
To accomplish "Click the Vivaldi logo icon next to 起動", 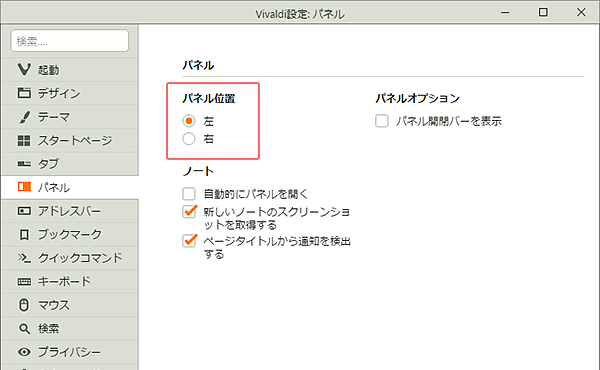I will (x=24, y=70).
